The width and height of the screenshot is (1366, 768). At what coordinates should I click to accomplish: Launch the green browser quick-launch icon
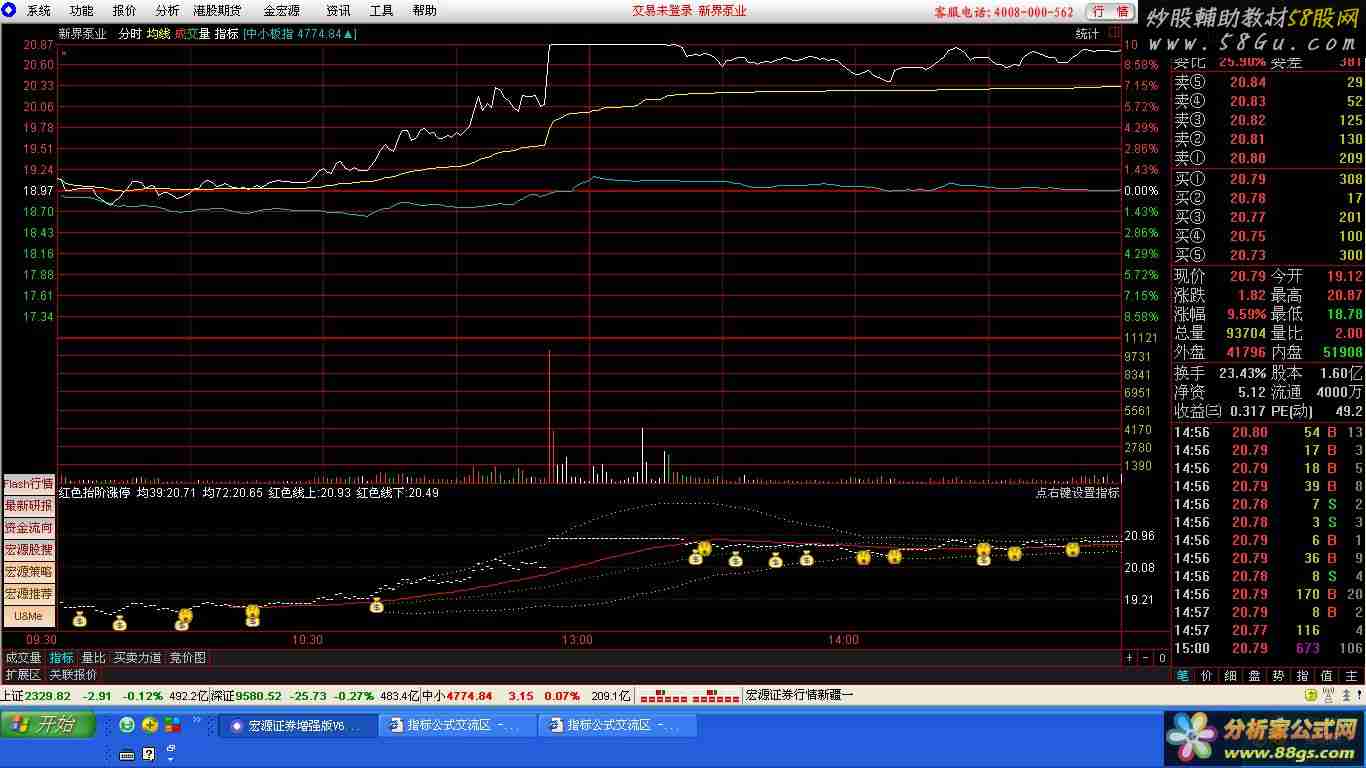click(127, 724)
